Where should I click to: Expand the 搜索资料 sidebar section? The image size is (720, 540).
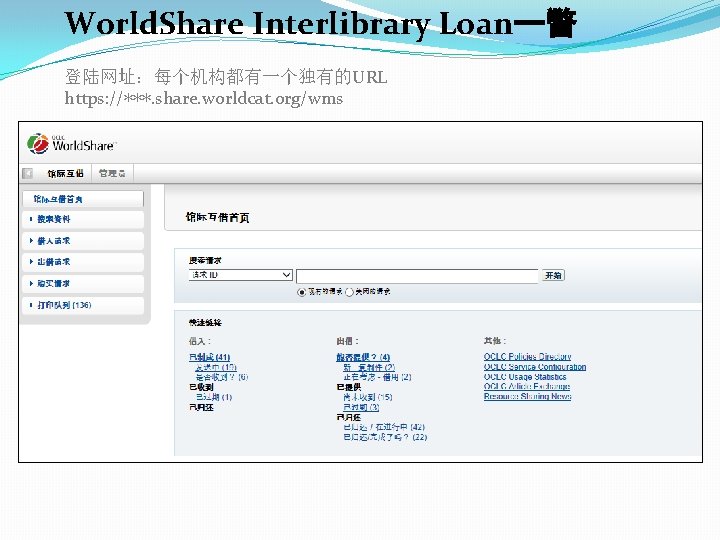(x=83, y=219)
